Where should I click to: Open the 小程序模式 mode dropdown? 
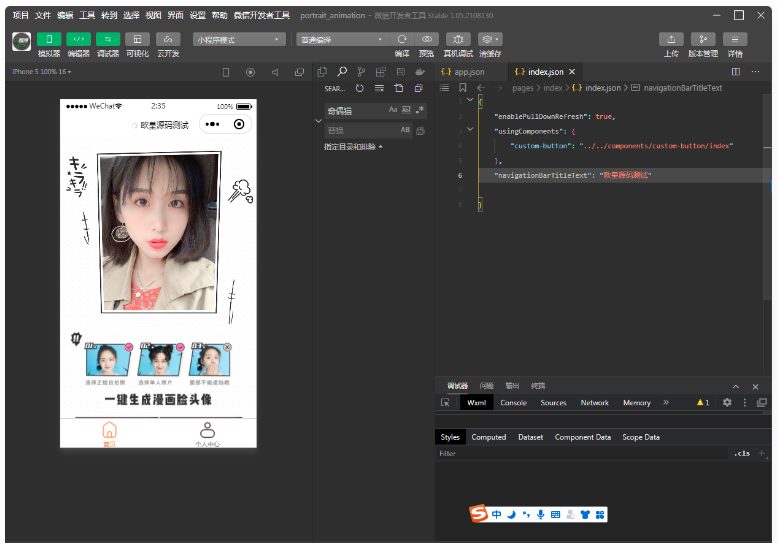239,39
